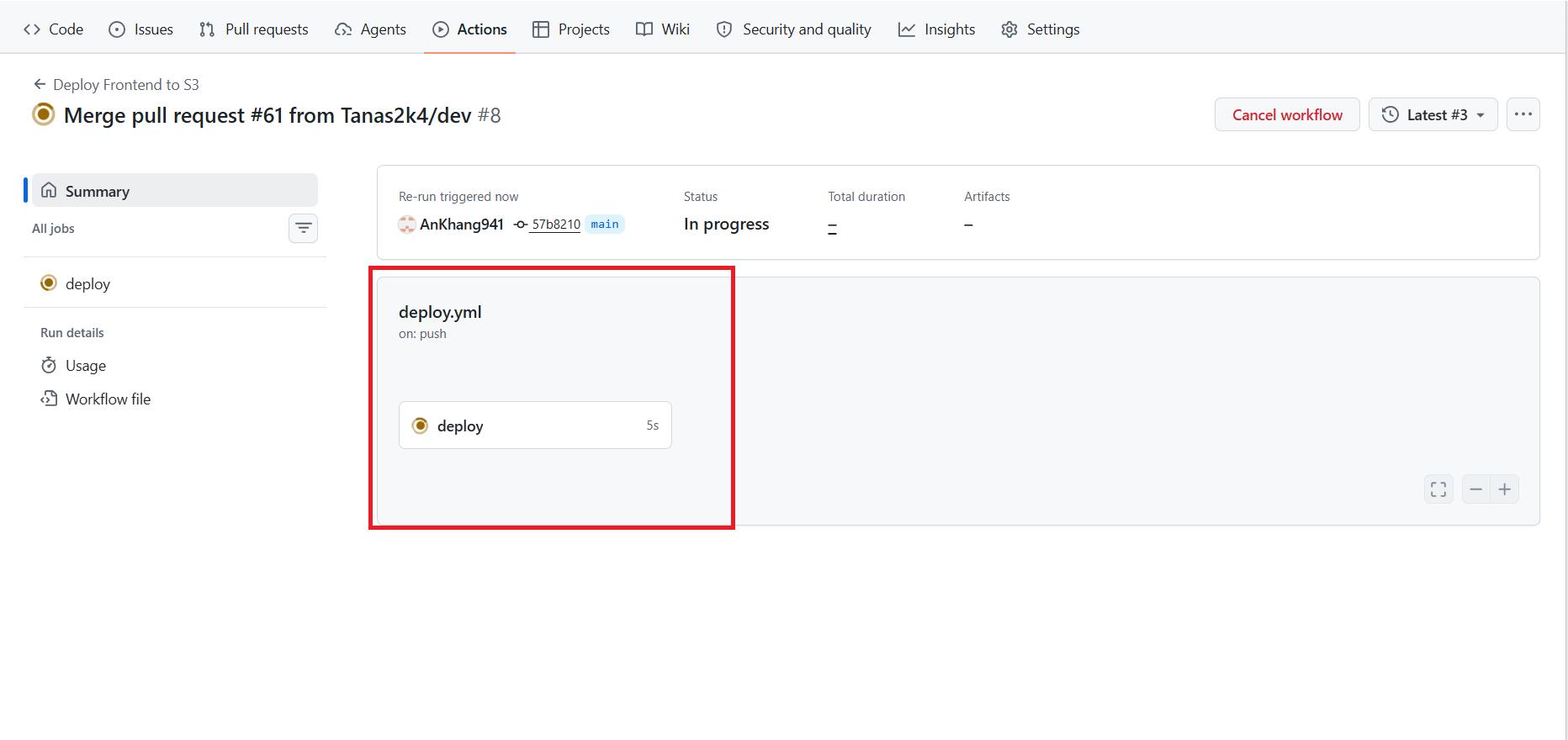
Task: Click the '5s' duration on deploy card
Action: point(653,425)
